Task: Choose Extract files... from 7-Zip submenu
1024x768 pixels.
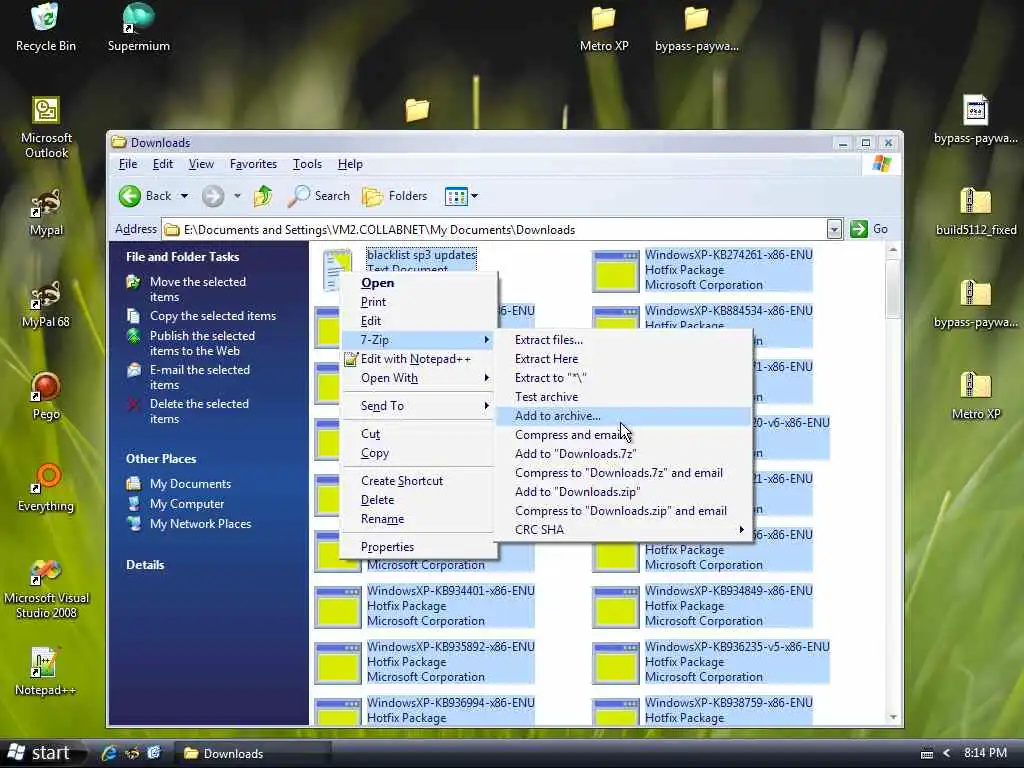Action: click(x=624, y=340)
